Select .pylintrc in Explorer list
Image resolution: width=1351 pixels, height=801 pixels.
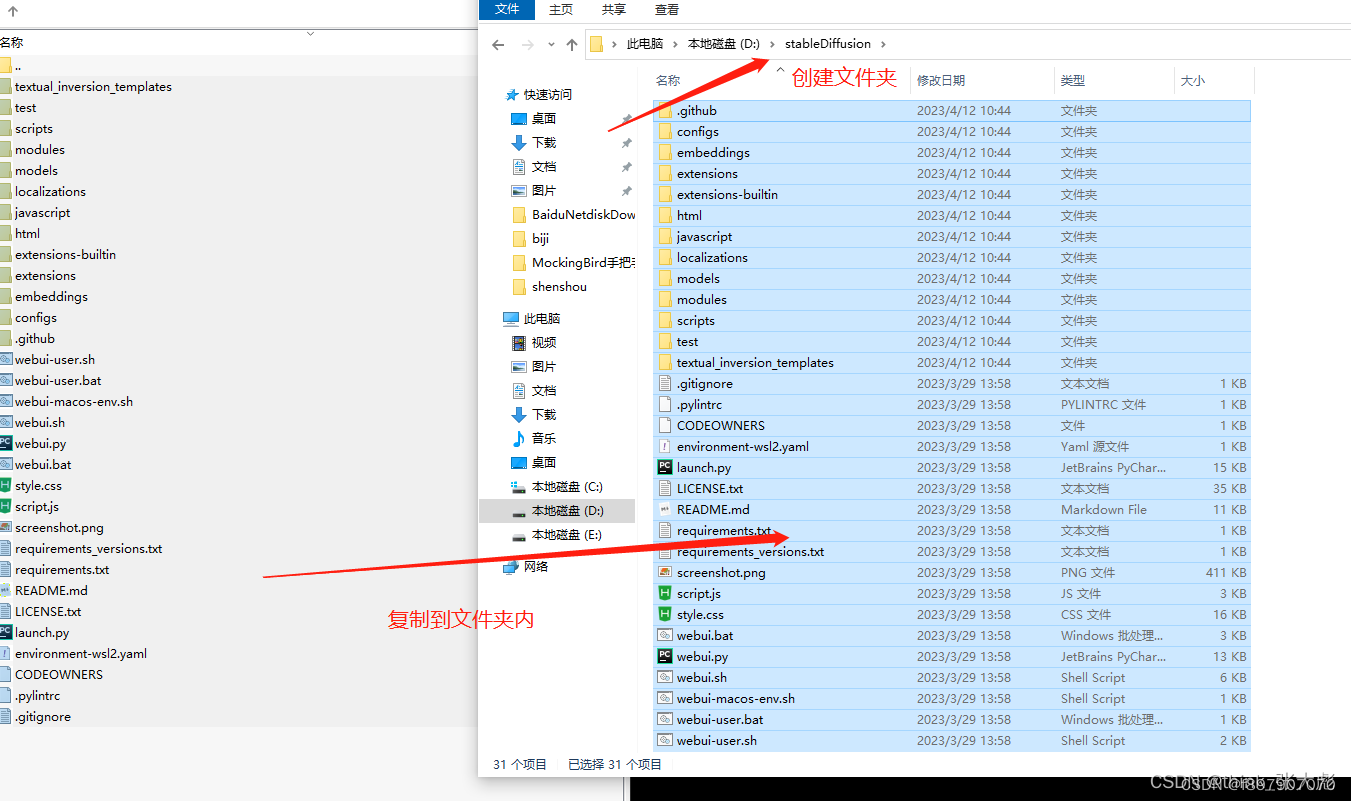click(x=952, y=404)
